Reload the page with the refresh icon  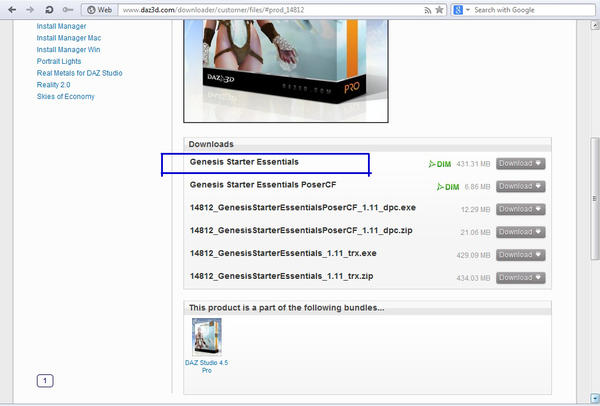coord(49,10)
